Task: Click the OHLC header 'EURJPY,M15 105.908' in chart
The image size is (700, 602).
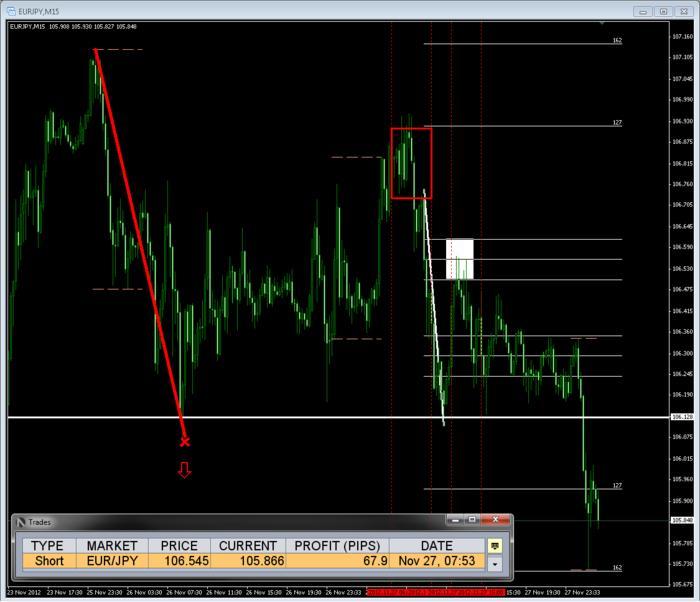Action: tap(39, 27)
